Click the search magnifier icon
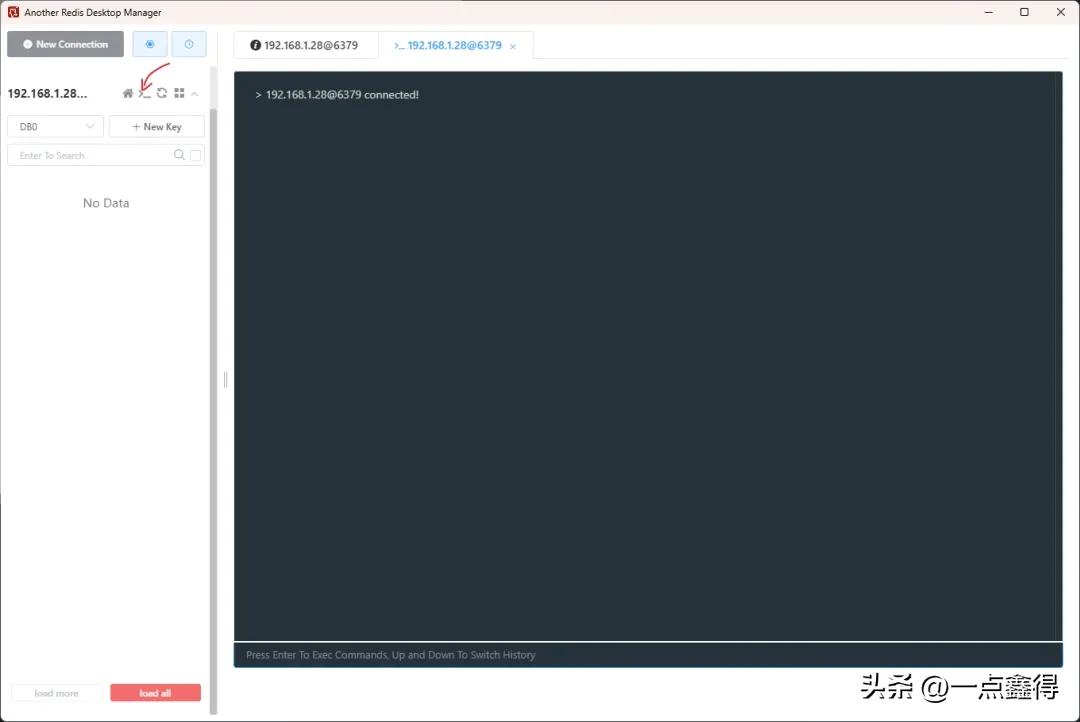The image size is (1080, 722). 179,155
